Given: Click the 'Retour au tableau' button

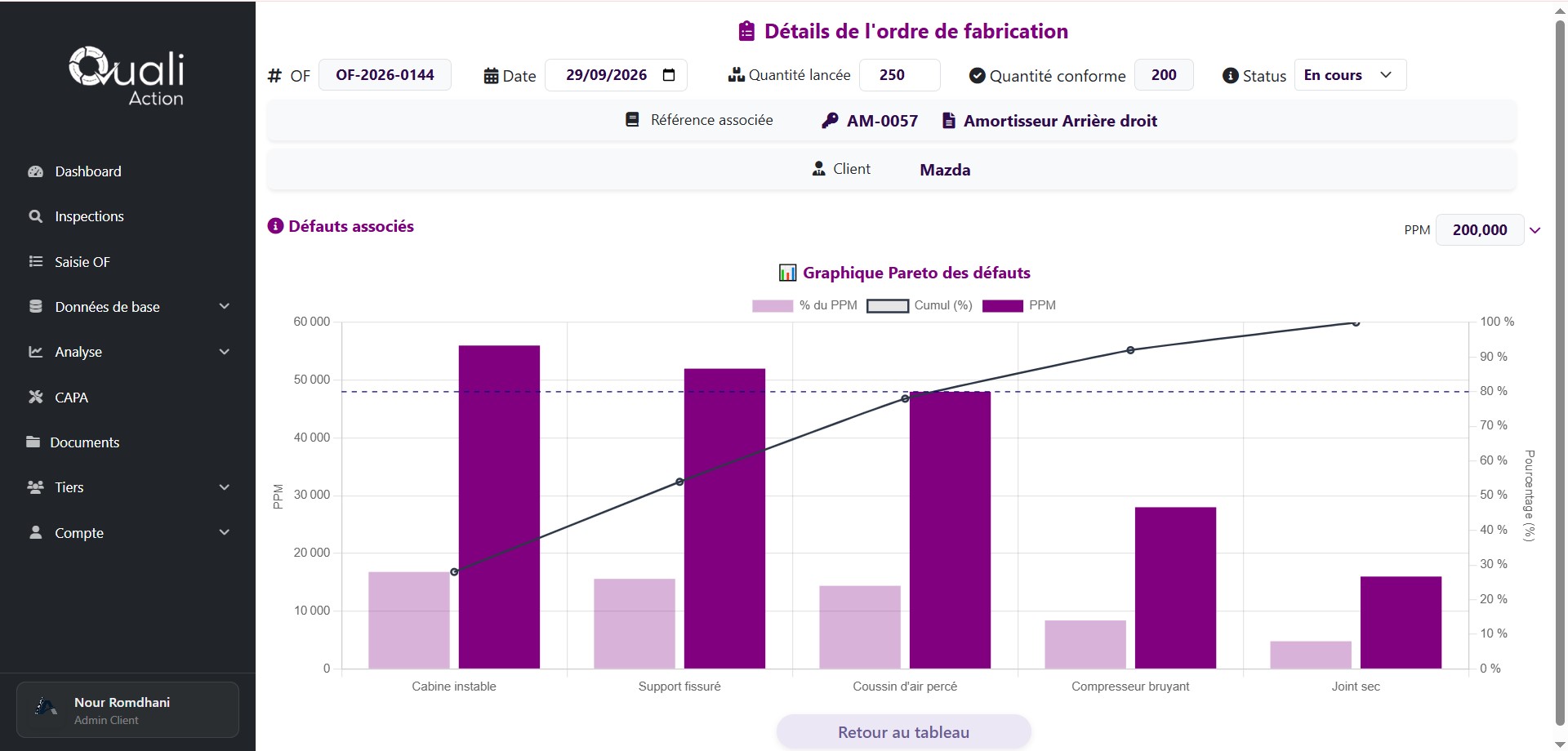Looking at the screenshot, I should coord(903,732).
